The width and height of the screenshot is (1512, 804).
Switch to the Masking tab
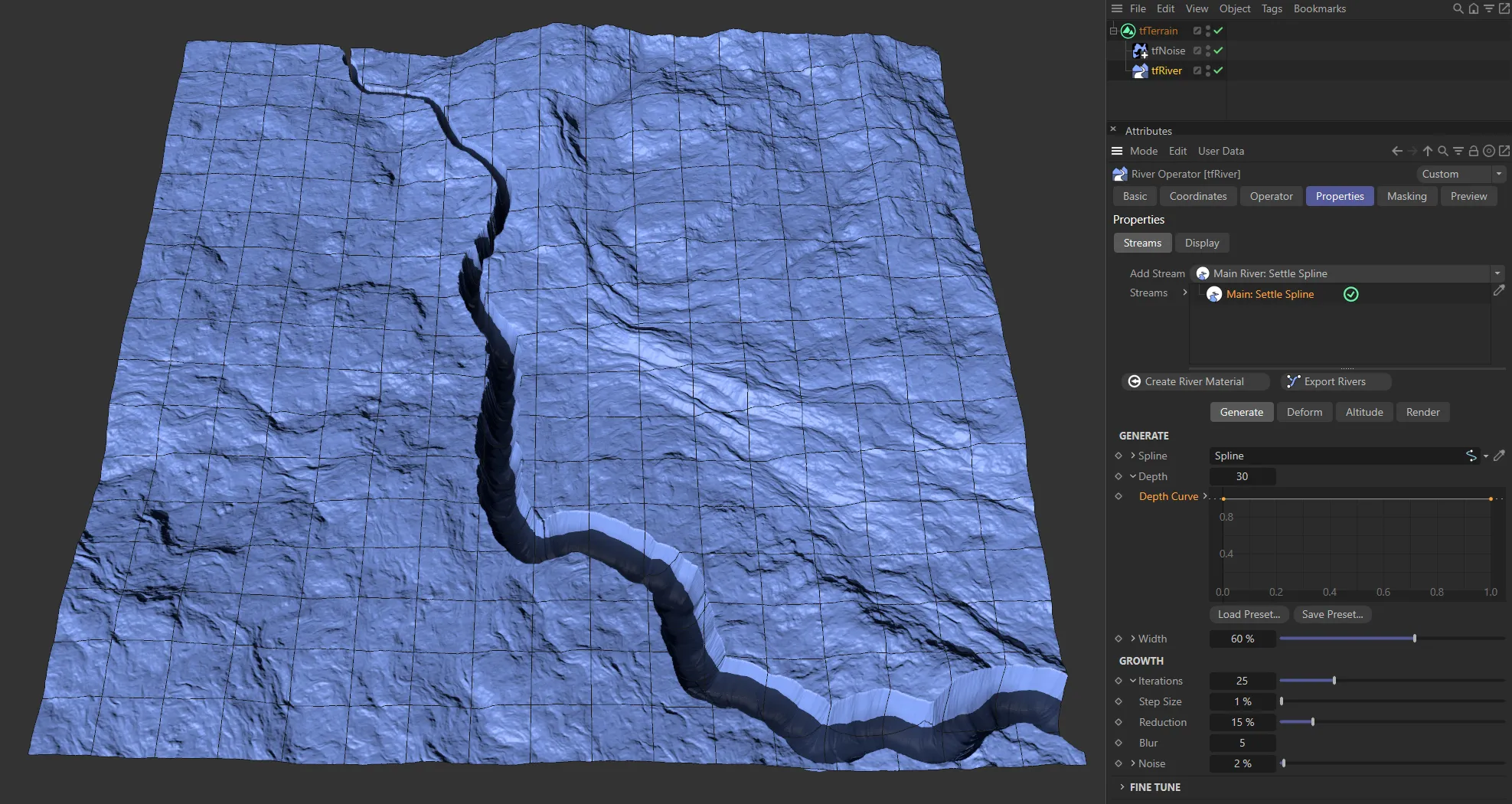pyautogui.click(x=1406, y=196)
